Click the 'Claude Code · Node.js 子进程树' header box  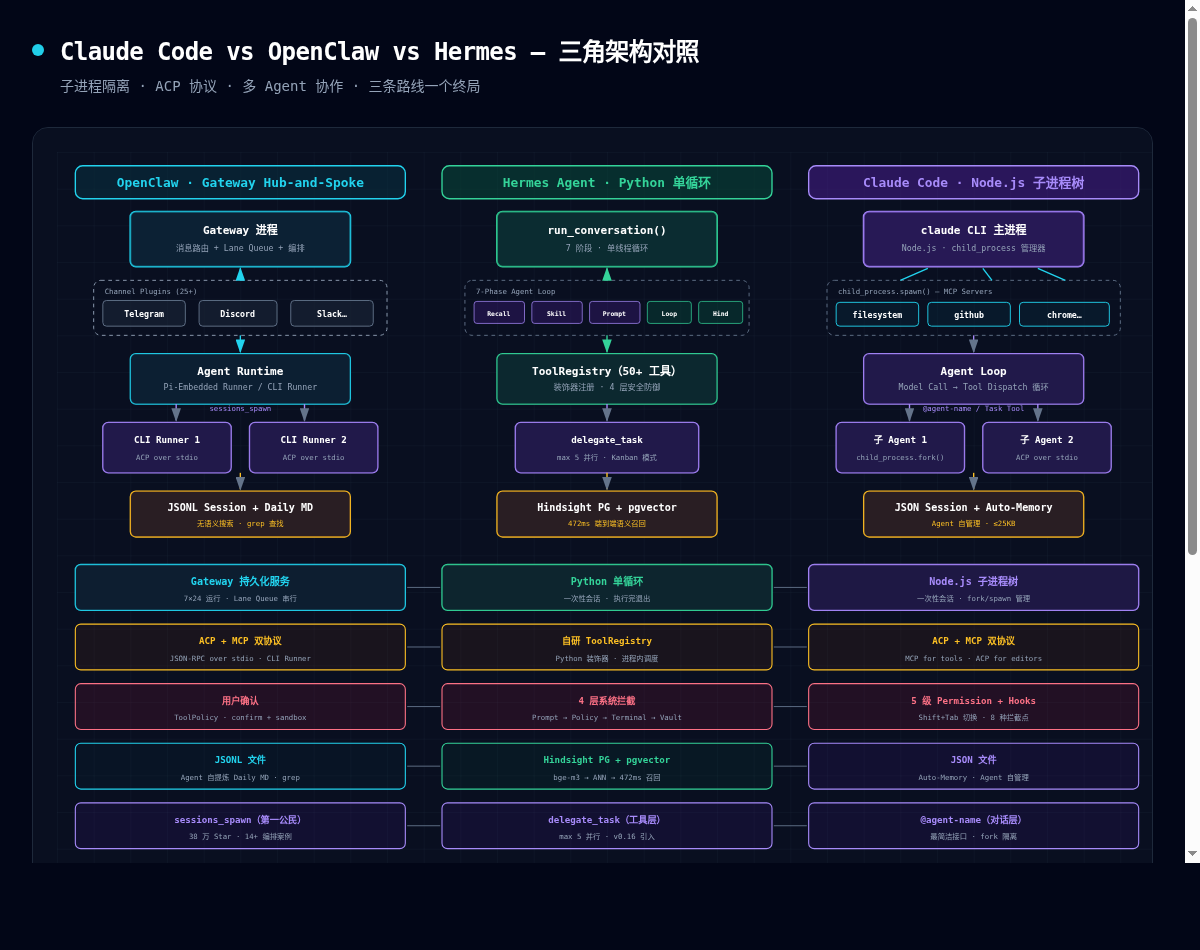click(973, 182)
